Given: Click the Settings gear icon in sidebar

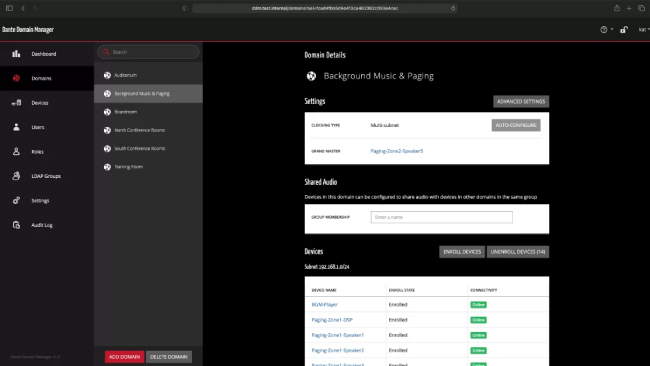Looking at the screenshot, I should pyautogui.click(x=16, y=200).
